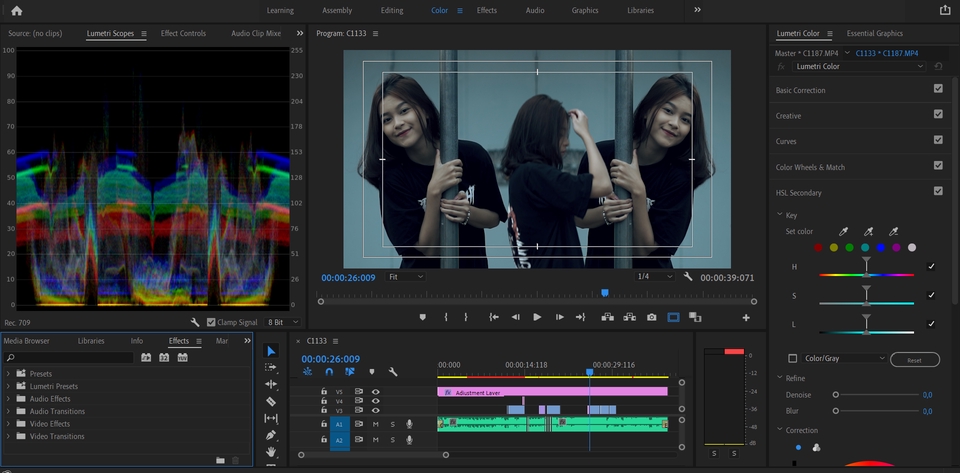This screenshot has height=473, width=960.
Task: Toggle Curves section checkbox
Action: (x=938, y=140)
